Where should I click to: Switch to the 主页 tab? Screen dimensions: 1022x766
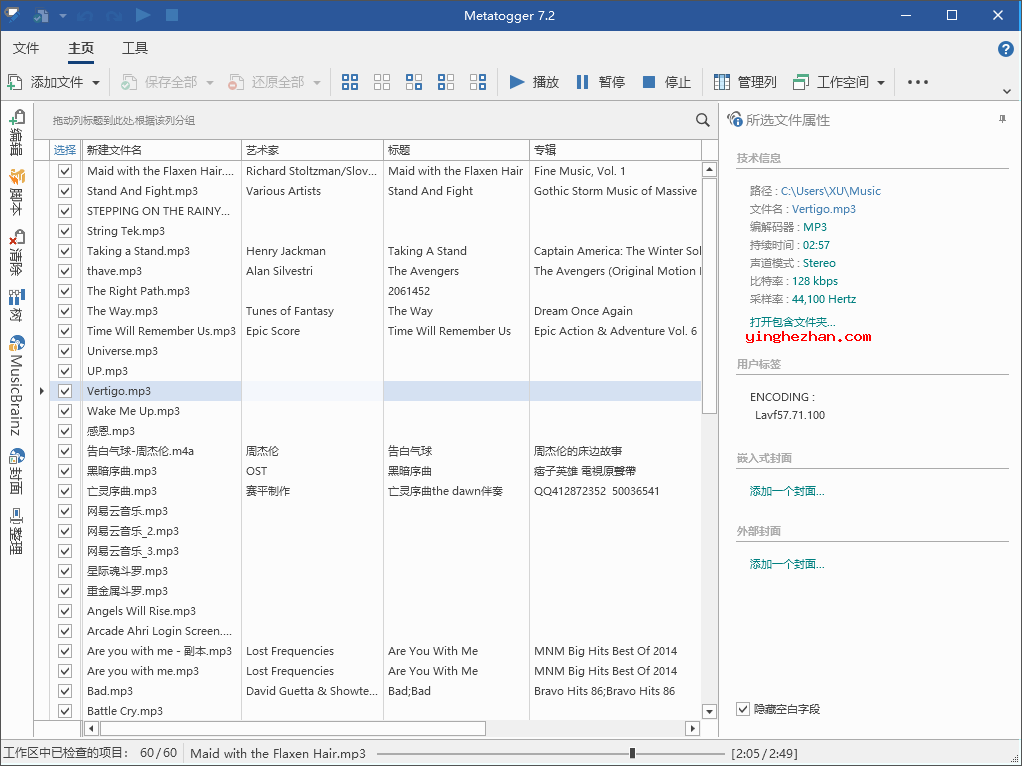click(x=81, y=48)
